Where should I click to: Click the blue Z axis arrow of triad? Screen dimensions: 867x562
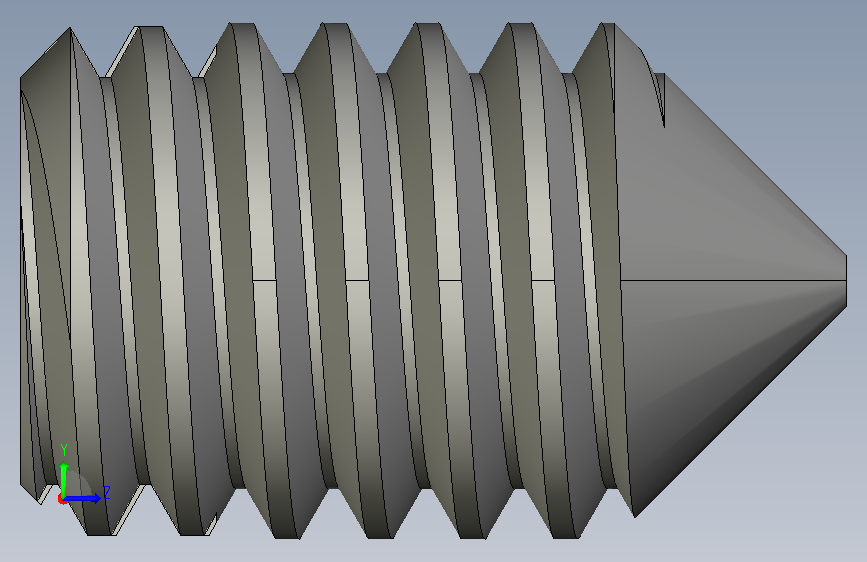(x=82, y=498)
